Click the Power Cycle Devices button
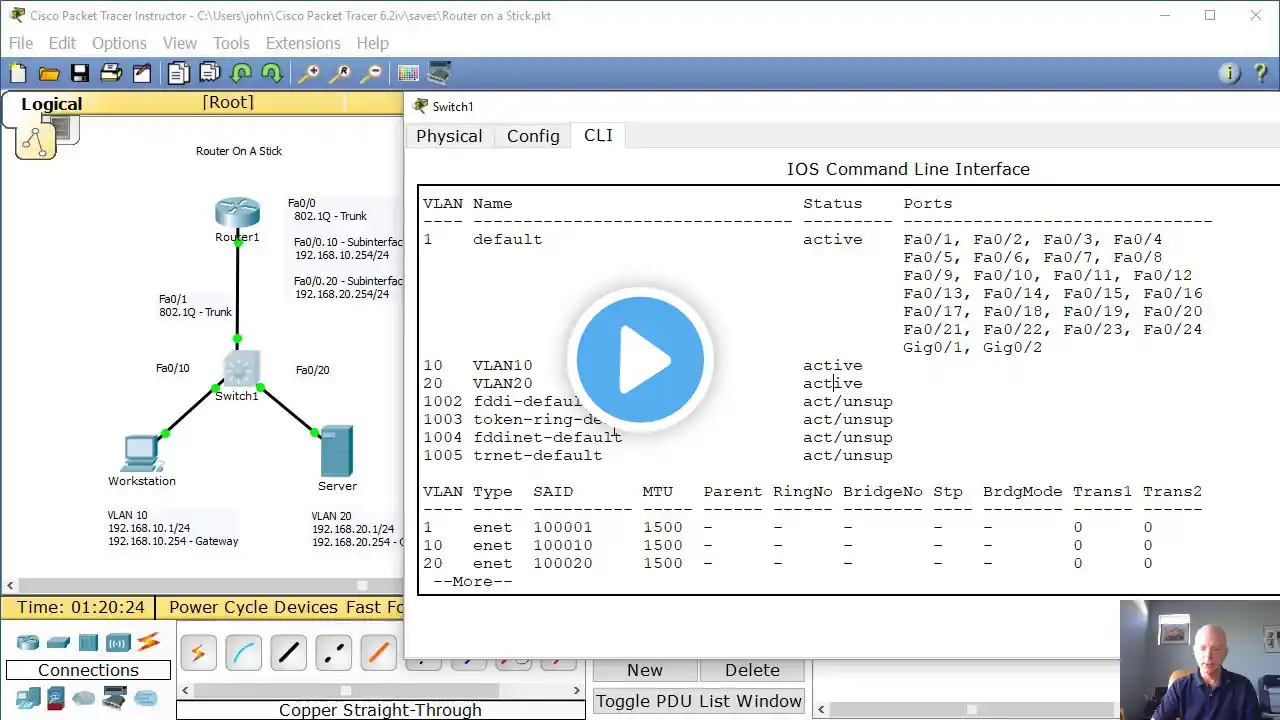The image size is (1280, 720). pyautogui.click(x=253, y=607)
